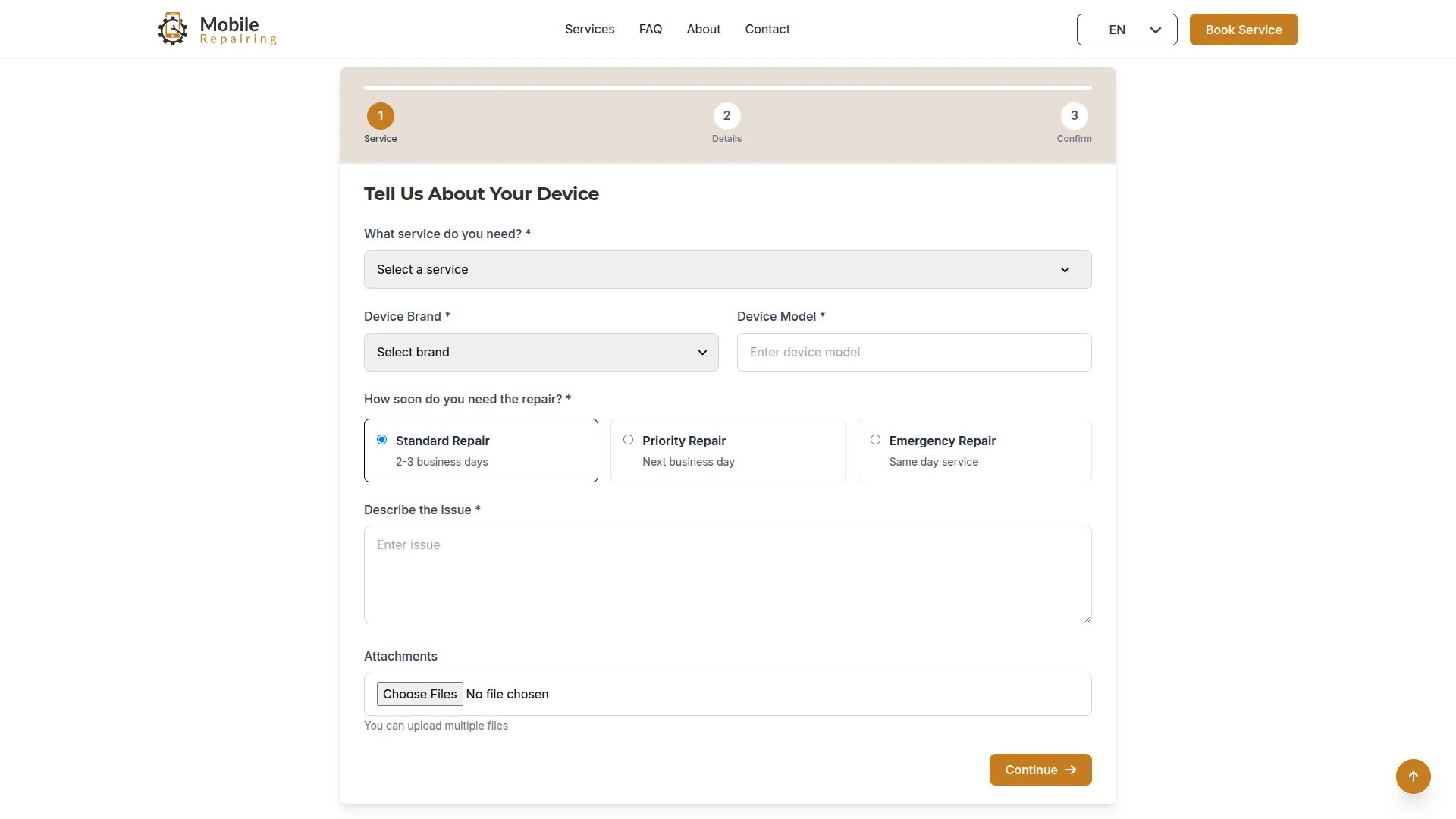Click the progress bar above the steps
1456x819 pixels.
tap(726, 87)
